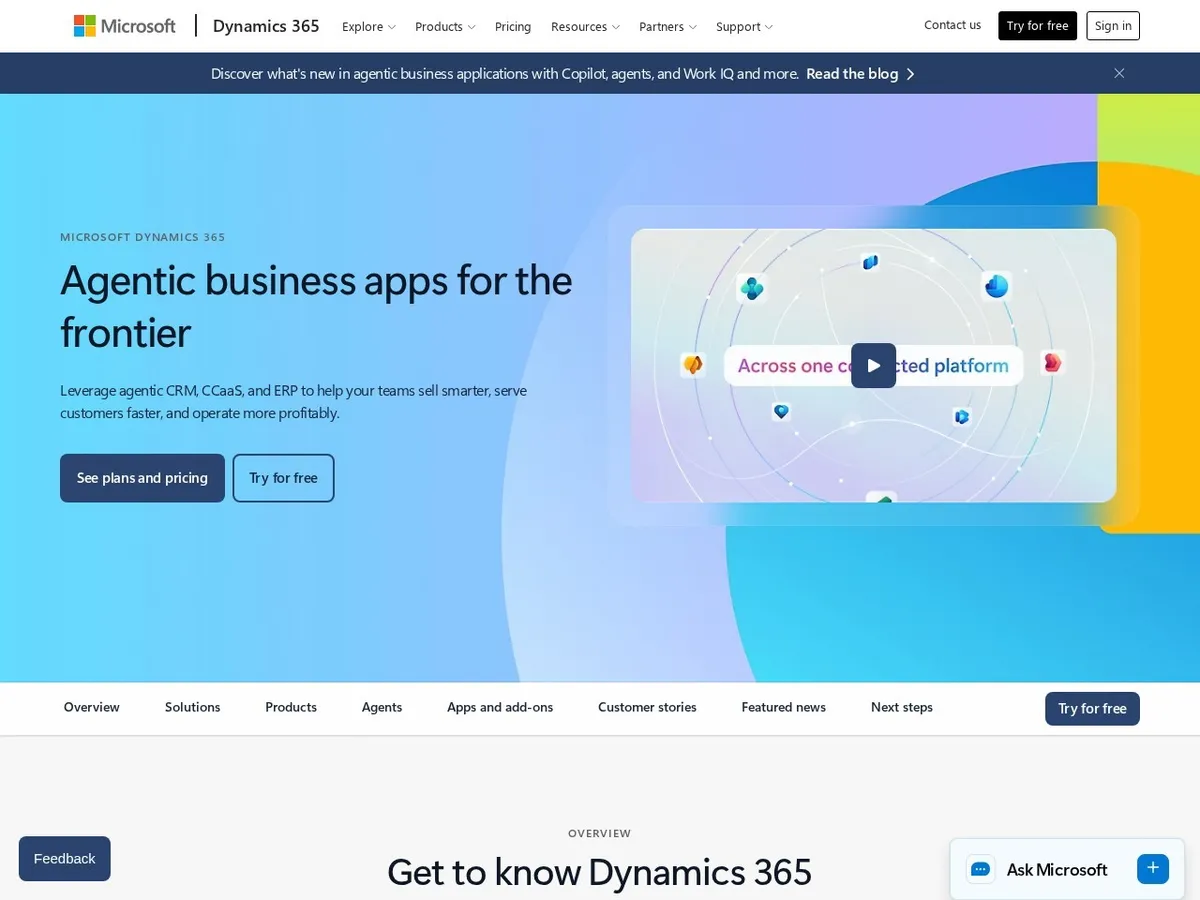Click the 'MICROSOFT DYNAMICS 365' eyebrow text
This screenshot has height=900, width=1200.
[x=143, y=237]
